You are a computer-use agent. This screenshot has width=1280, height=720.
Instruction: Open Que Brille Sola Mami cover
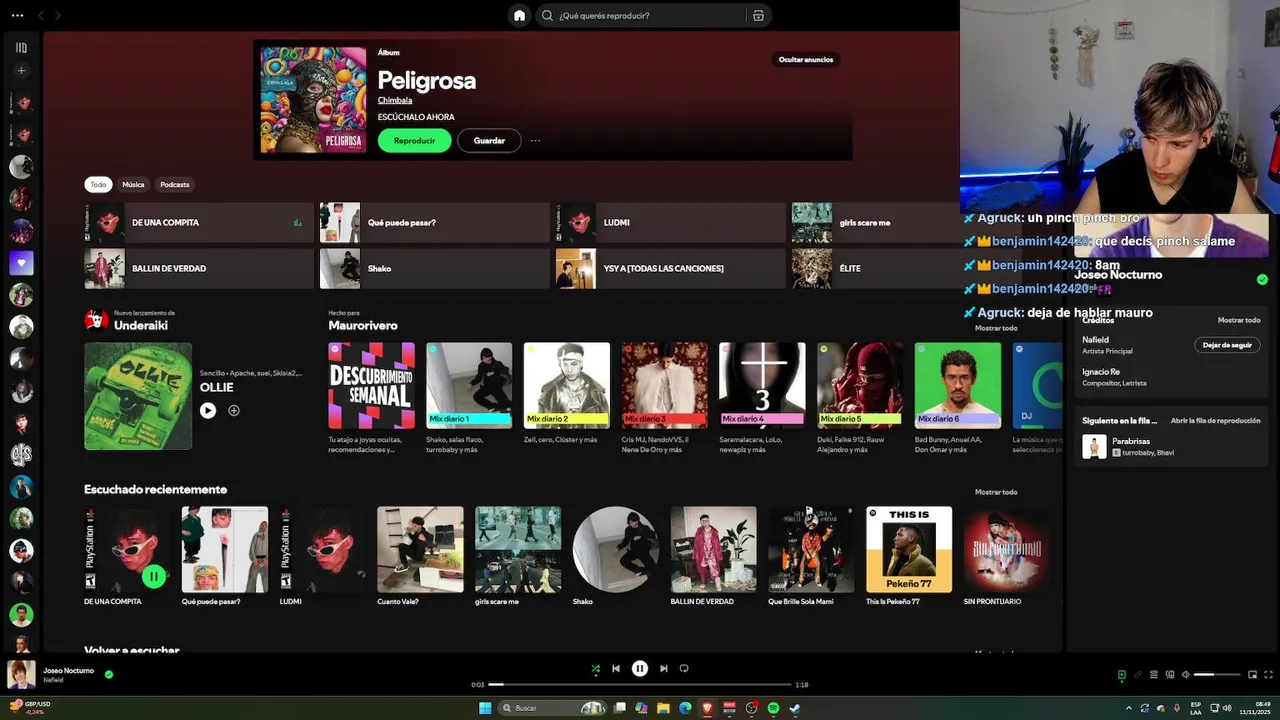(x=811, y=549)
